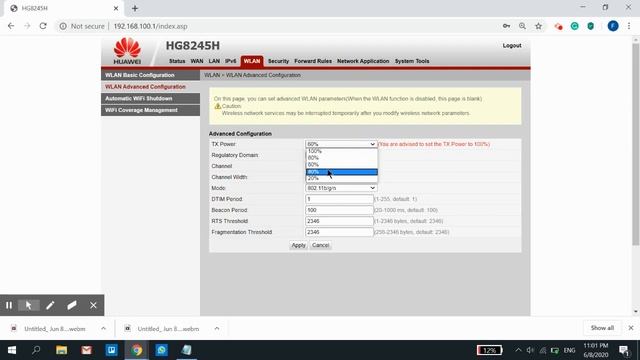Image resolution: width=640 pixels, height=360 pixels.
Task: Open the taskbar clock and date
Action: coord(596,350)
